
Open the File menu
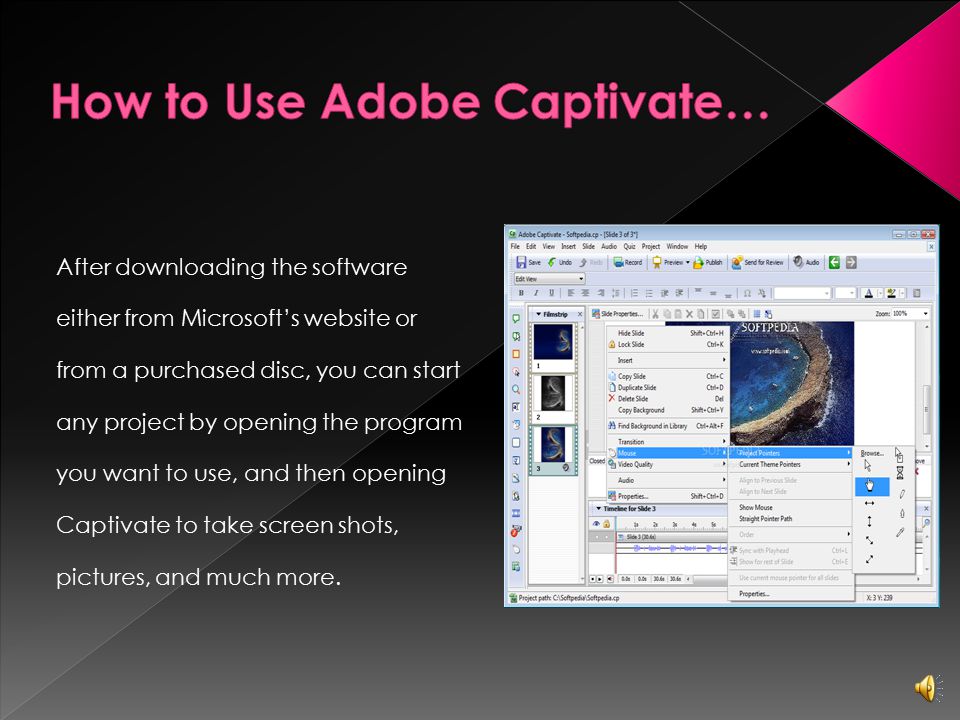[516, 246]
